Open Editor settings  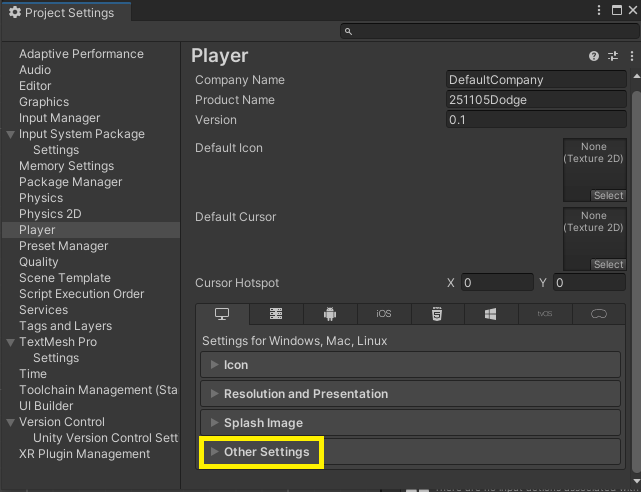click(35, 86)
